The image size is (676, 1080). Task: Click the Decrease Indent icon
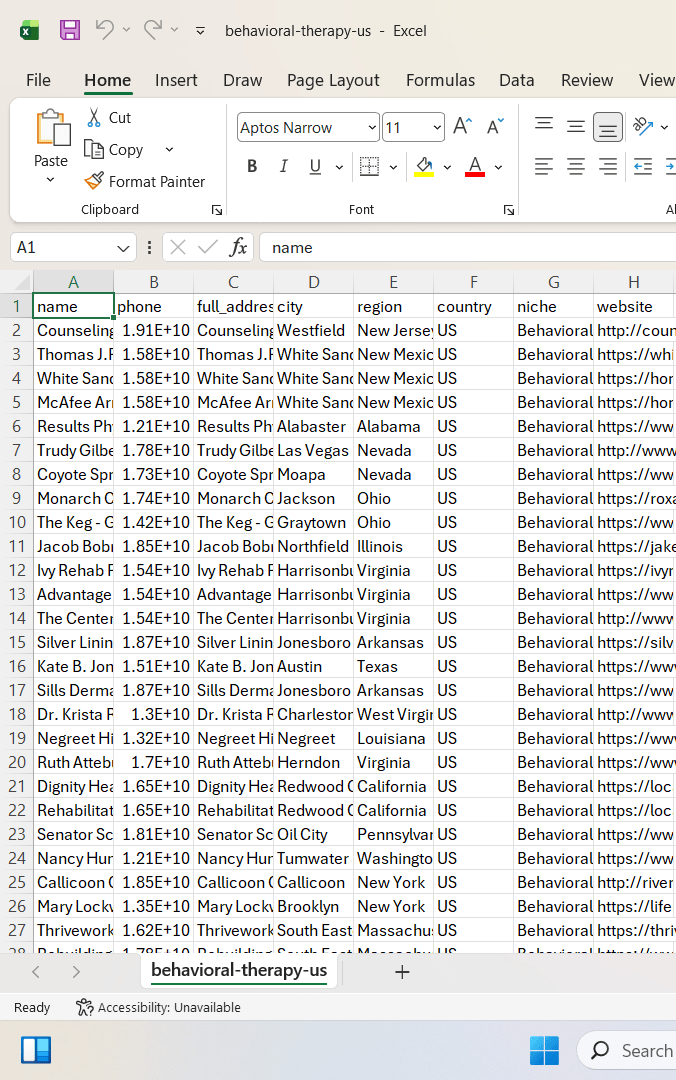643,166
